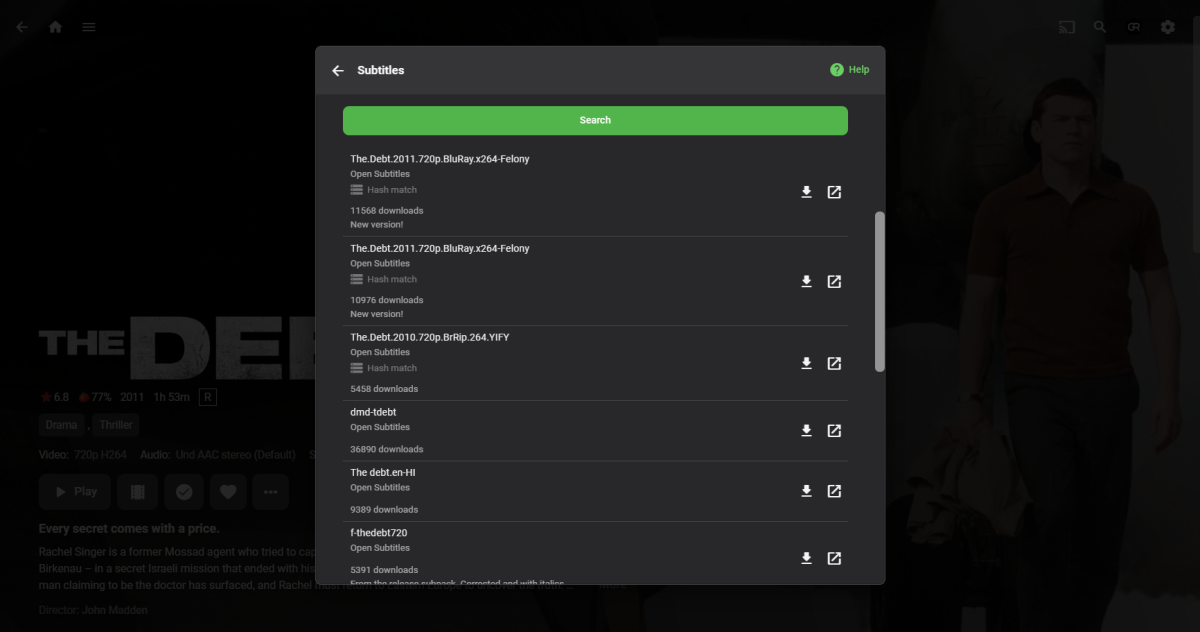Go to home with the house icon
1200x632 pixels.
(x=55, y=27)
